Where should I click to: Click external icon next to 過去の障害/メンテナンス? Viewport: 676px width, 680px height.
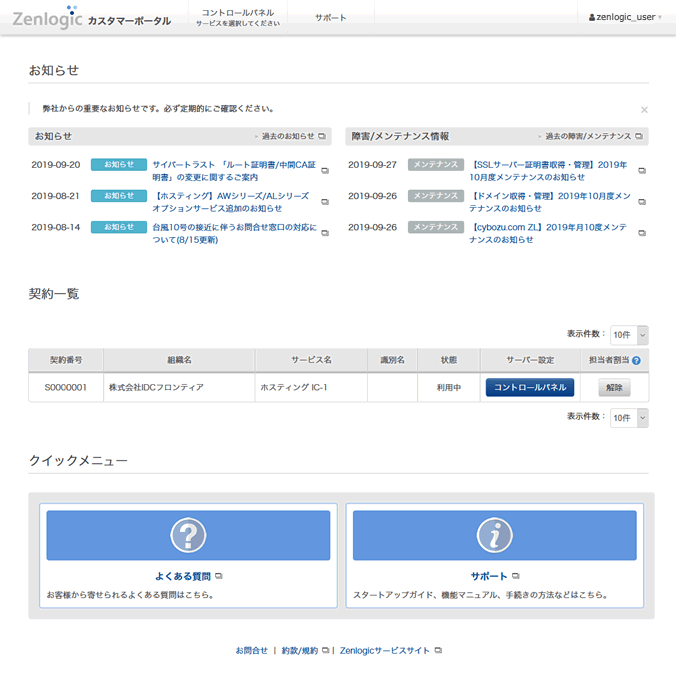(x=639, y=136)
